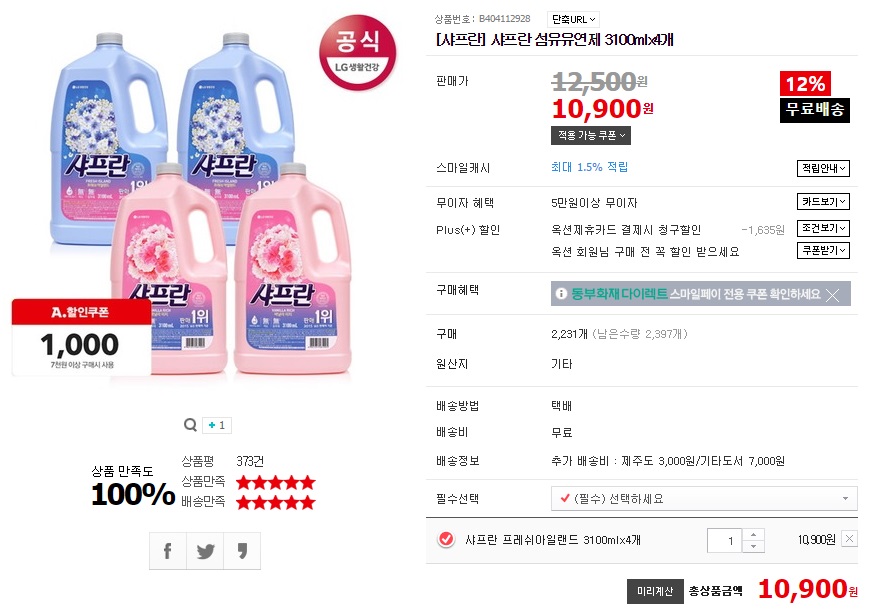Open 카드보기 for 무이자 혜택
The height and width of the screenshot is (609, 870).
(823, 202)
